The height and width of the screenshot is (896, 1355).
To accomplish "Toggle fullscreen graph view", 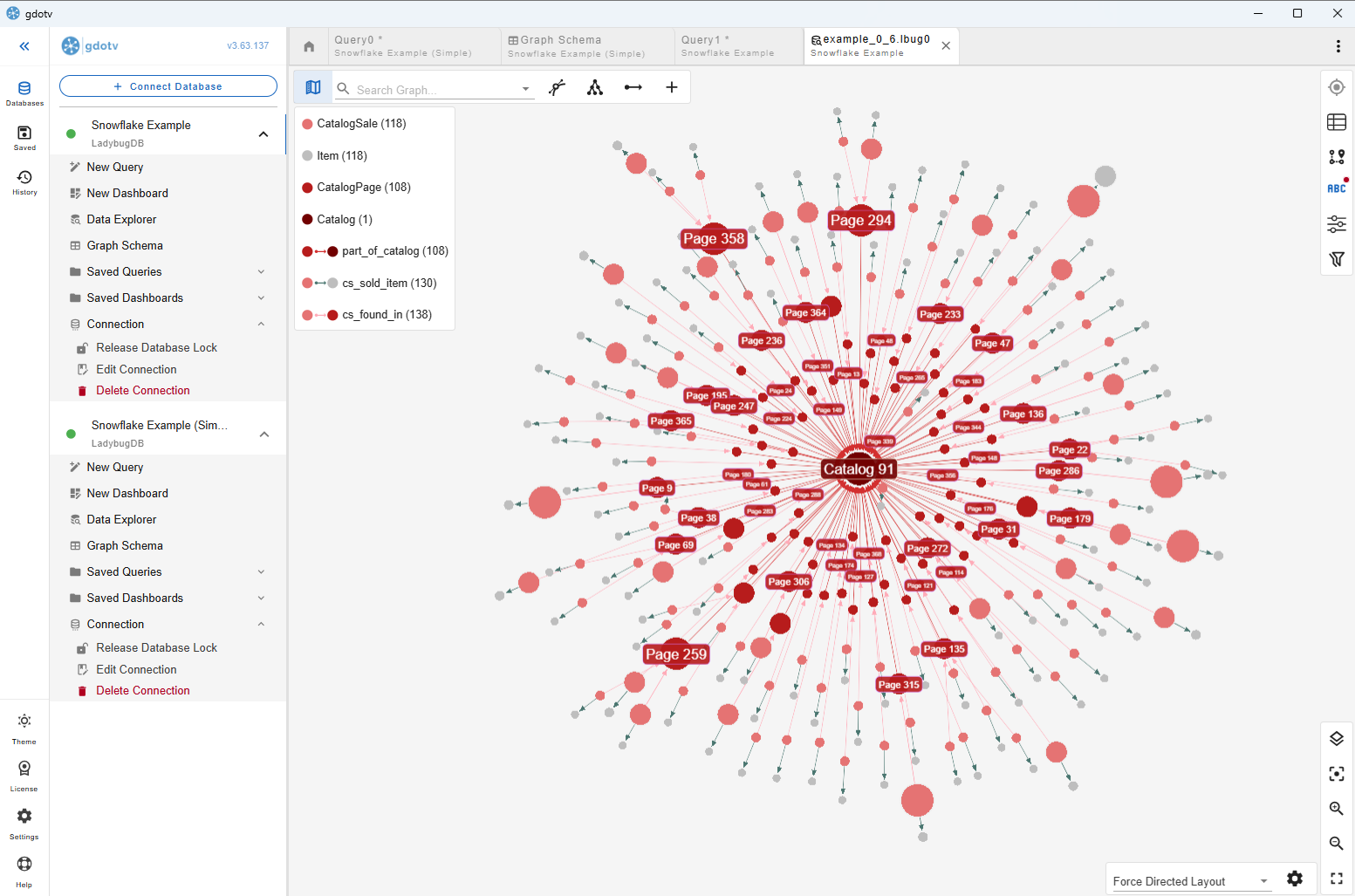I will tap(1337, 879).
